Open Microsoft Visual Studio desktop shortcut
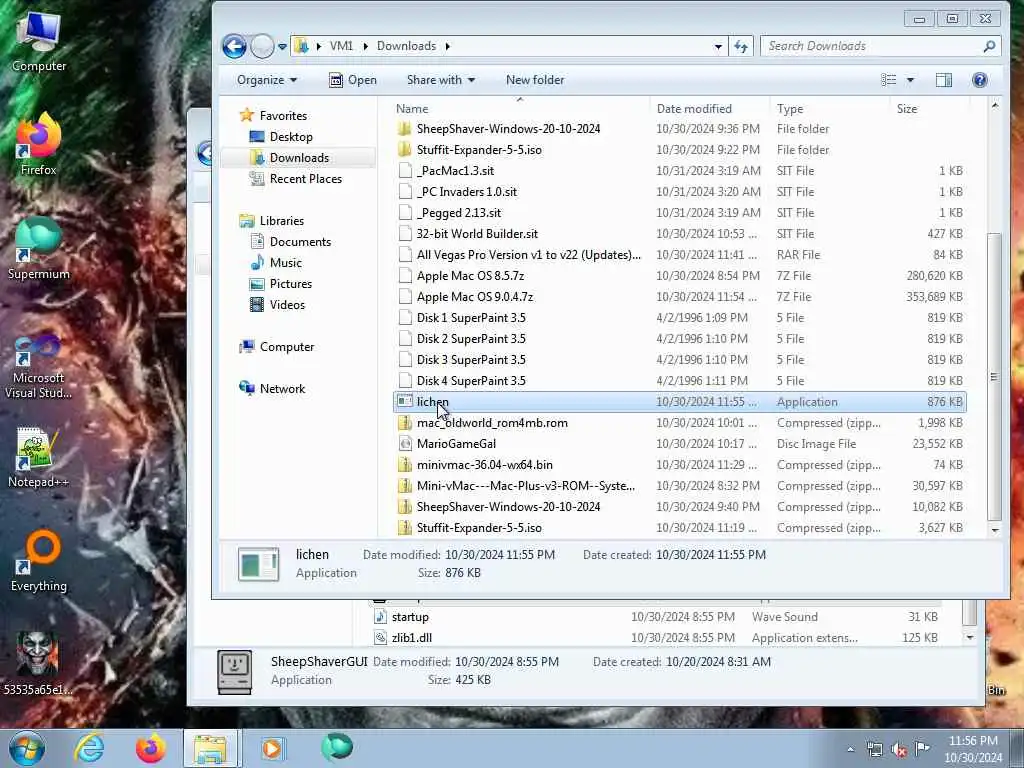Image resolution: width=1024 pixels, height=768 pixels. pos(39,366)
